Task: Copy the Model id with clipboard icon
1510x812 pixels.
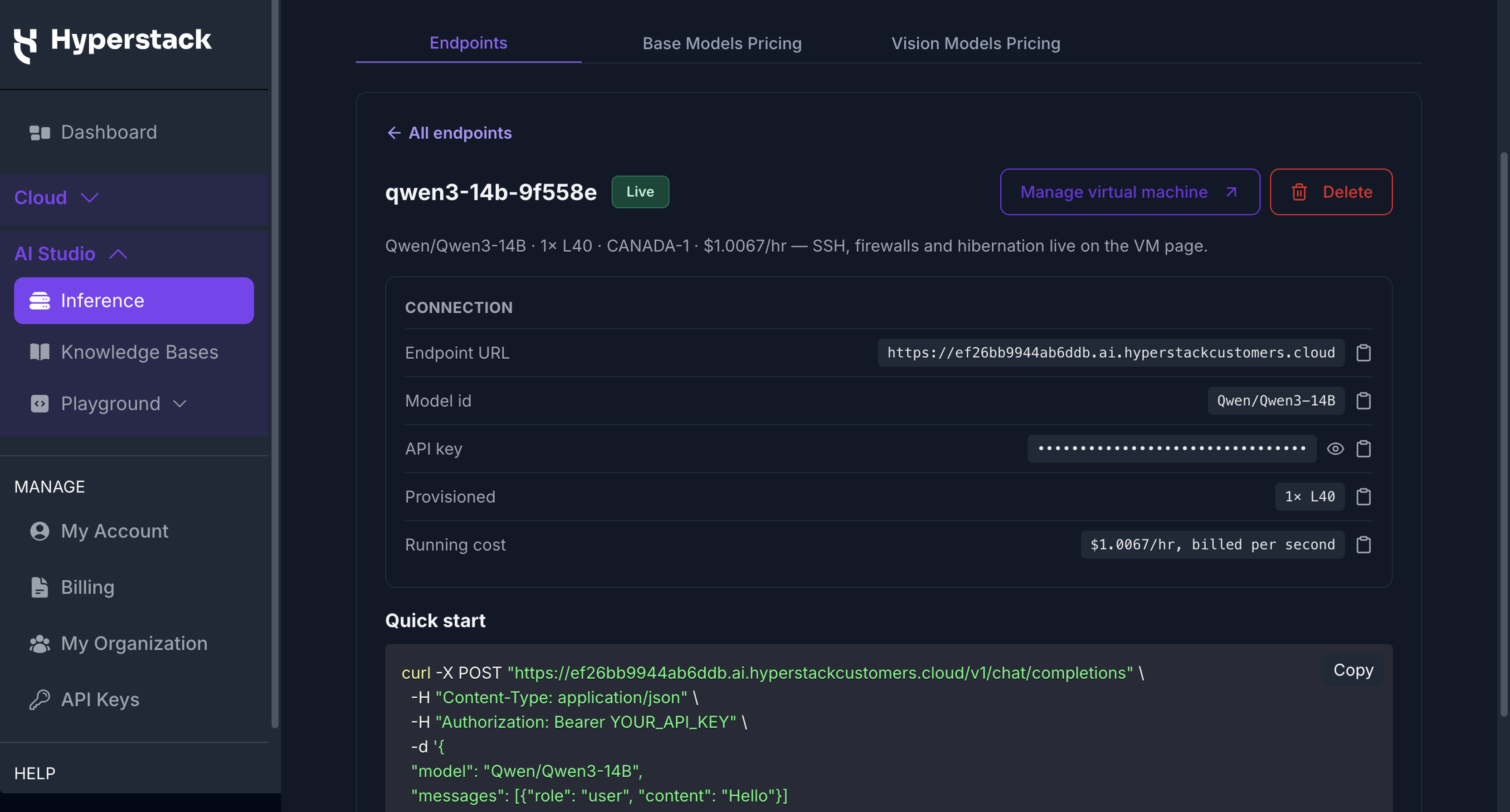Action: point(1364,400)
